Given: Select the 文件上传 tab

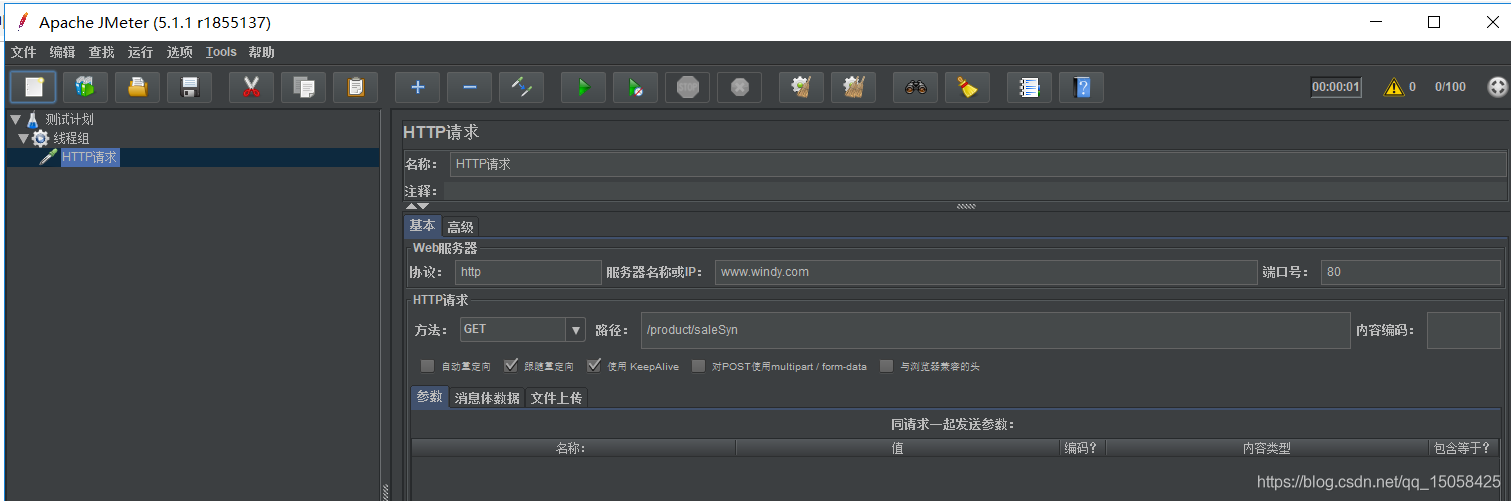Looking at the screenshot, I should 556,398.
